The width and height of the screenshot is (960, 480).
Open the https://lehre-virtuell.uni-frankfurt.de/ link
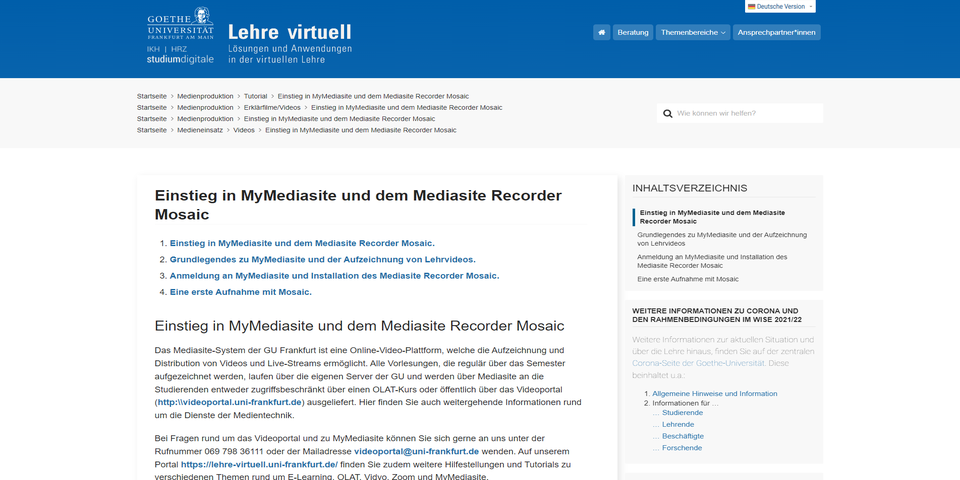pyautogui.click(x=259, y=465)
